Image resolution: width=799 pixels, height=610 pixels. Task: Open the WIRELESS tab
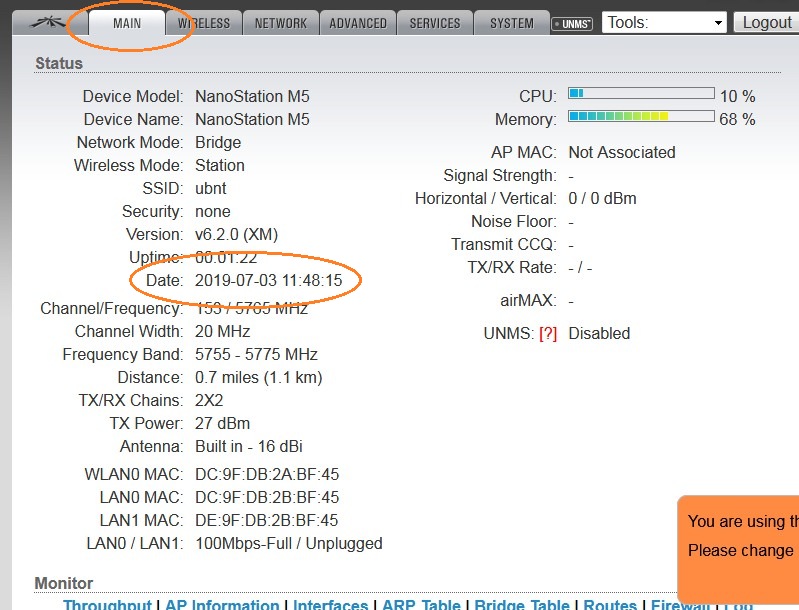204,23
